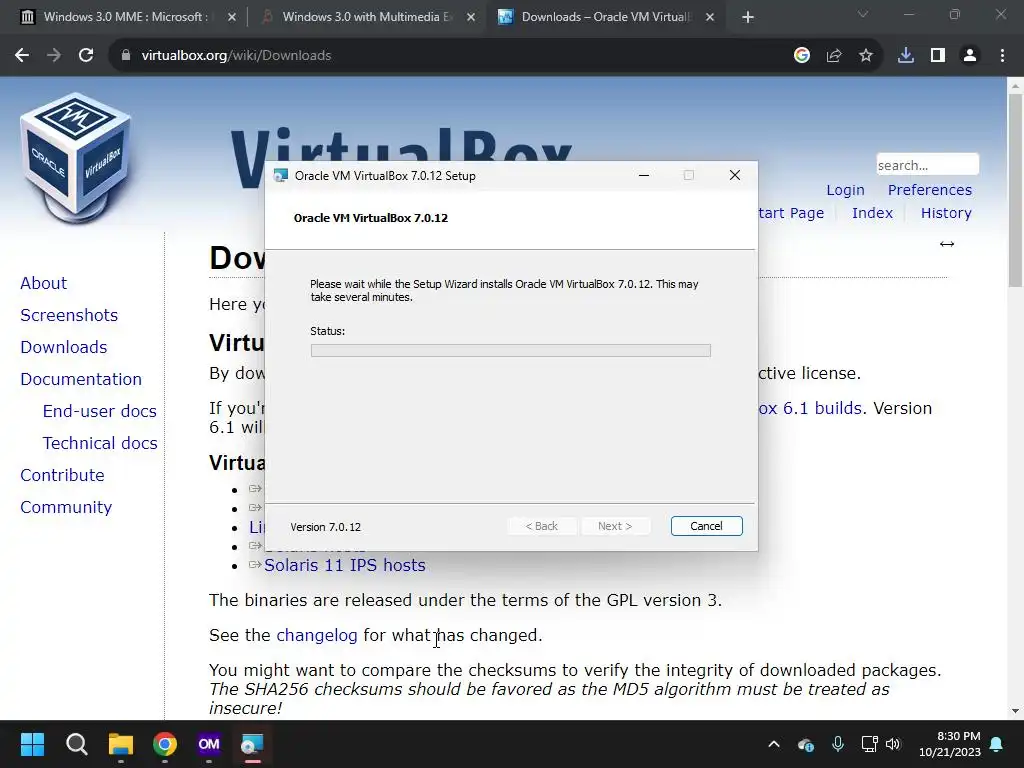Open Solaris 11 IPS hosts link

pyautogui.click(x=344, y=565)
